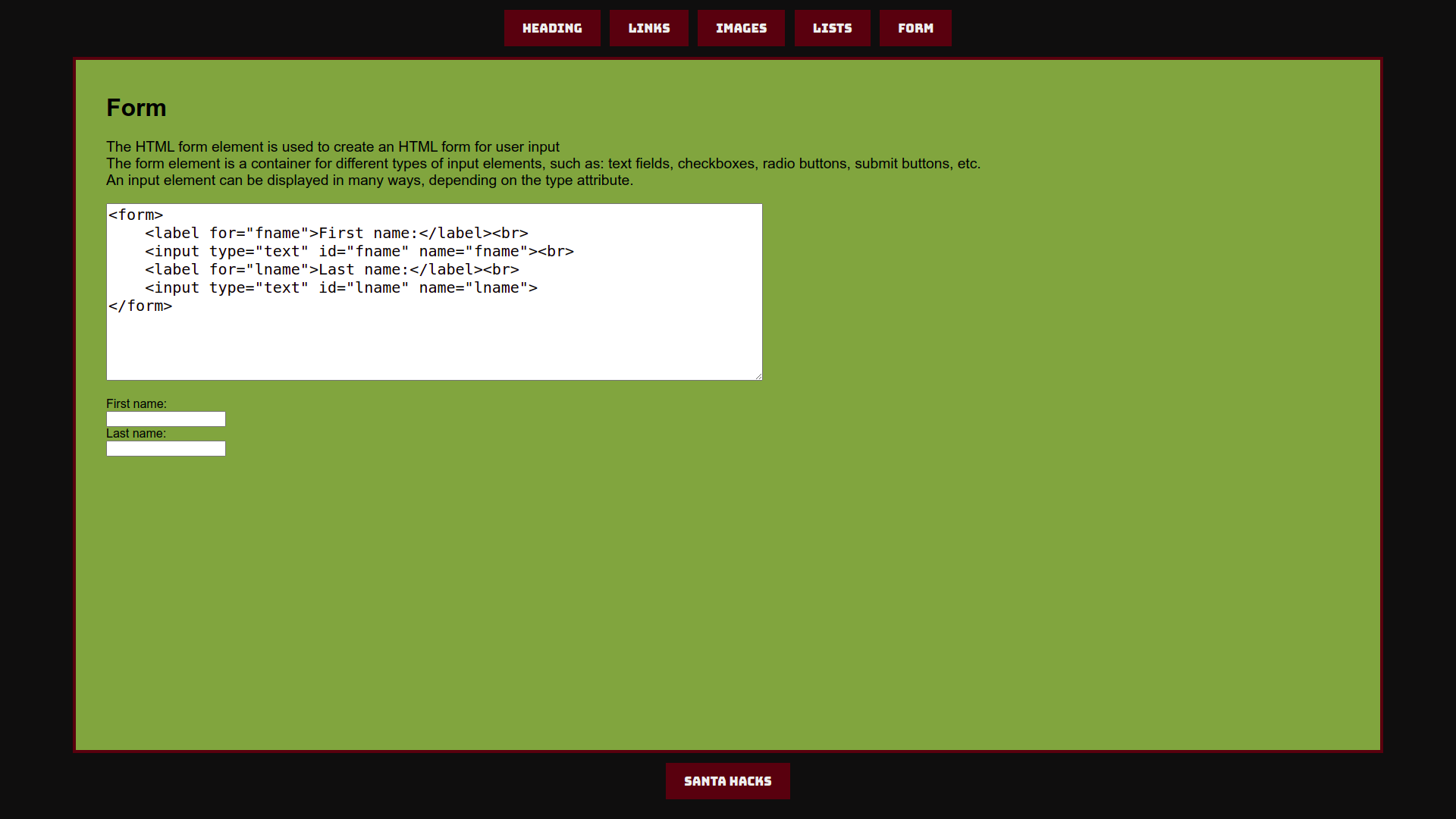The image size is (1456, 819).
Task: Go to the Links section
Action: [648, 28]
